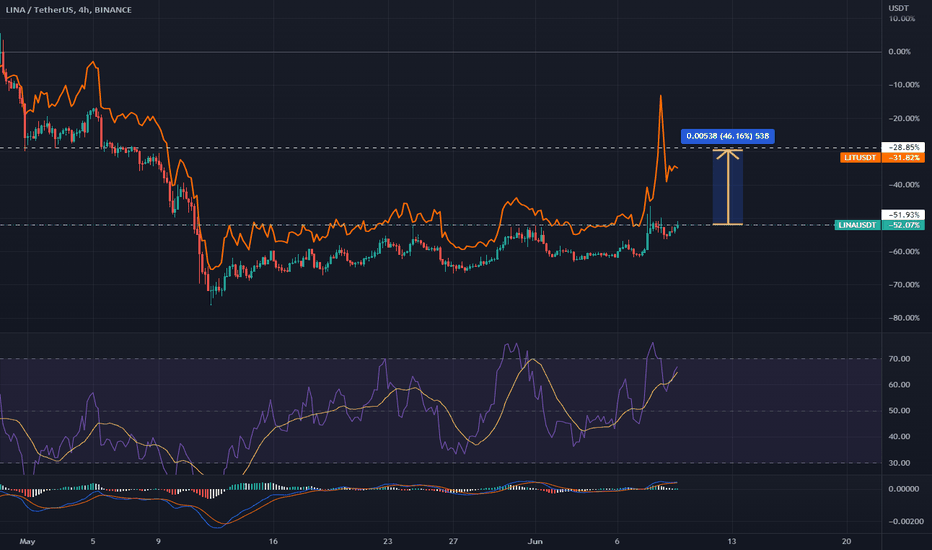The height and width of the screenshot is (550, 932).
Task: Click the 0.00% price scale label
Action: point(899,52)
